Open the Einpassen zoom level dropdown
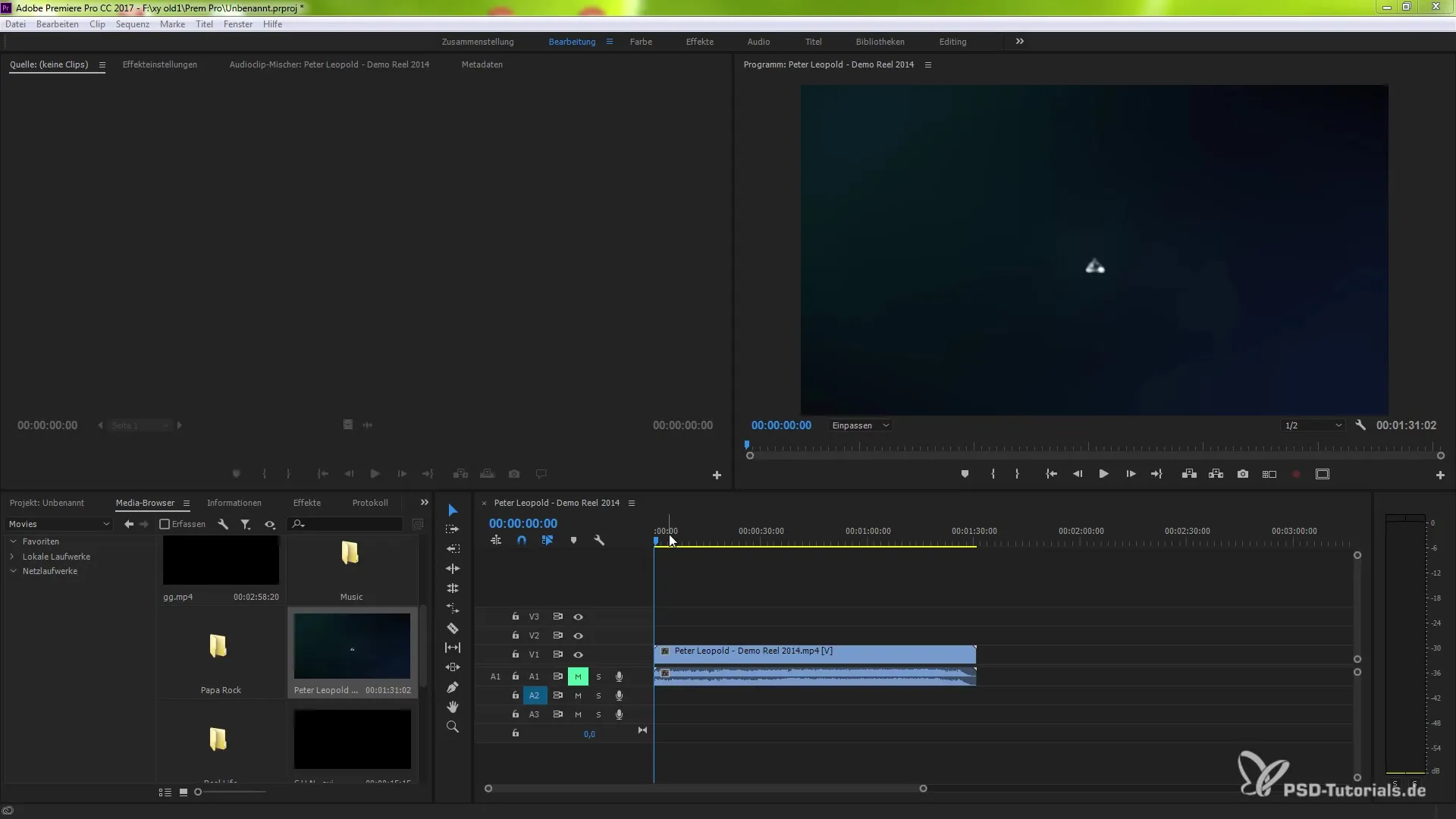The height and width of the screenshot is (819, 1456). [860, 425]
